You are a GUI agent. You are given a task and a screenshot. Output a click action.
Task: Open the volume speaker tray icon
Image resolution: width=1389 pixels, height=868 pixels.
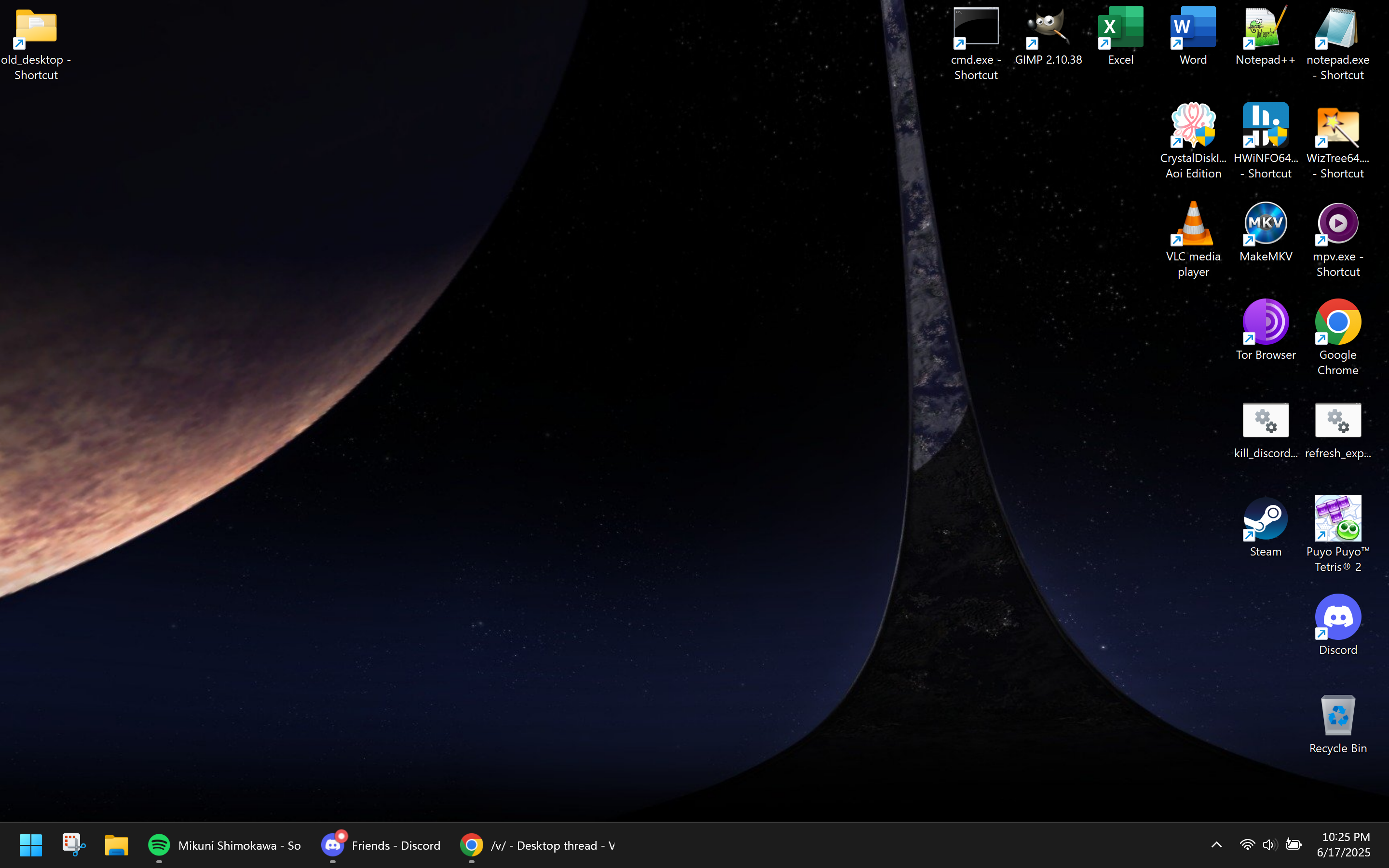click(x=1269, y=845)
